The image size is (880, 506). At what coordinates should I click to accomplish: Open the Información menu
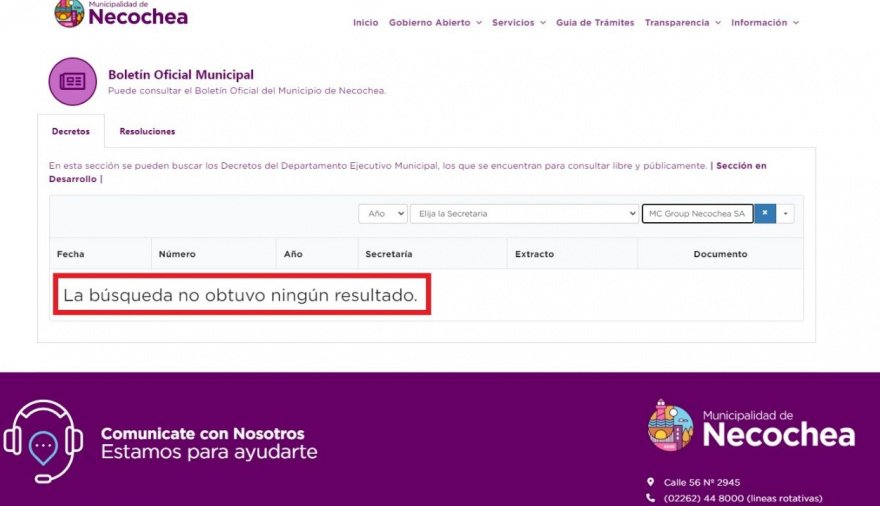pos(765,23)
